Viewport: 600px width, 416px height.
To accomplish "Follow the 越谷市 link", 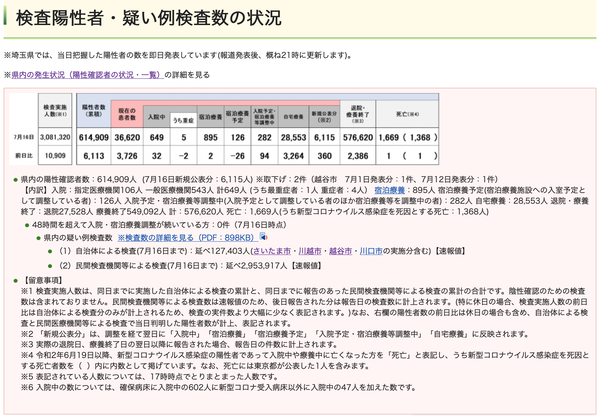I will [340, 251].
